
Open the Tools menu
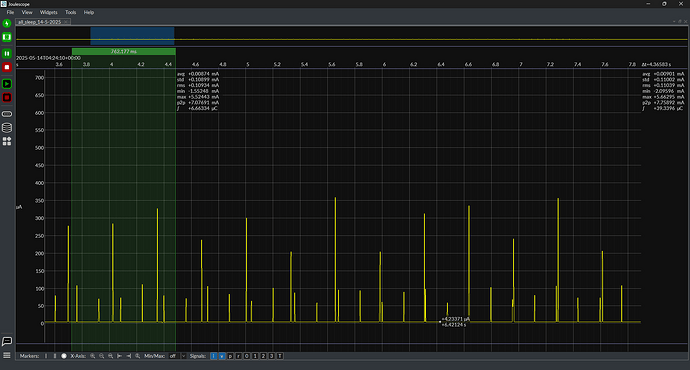pos(70,12)
